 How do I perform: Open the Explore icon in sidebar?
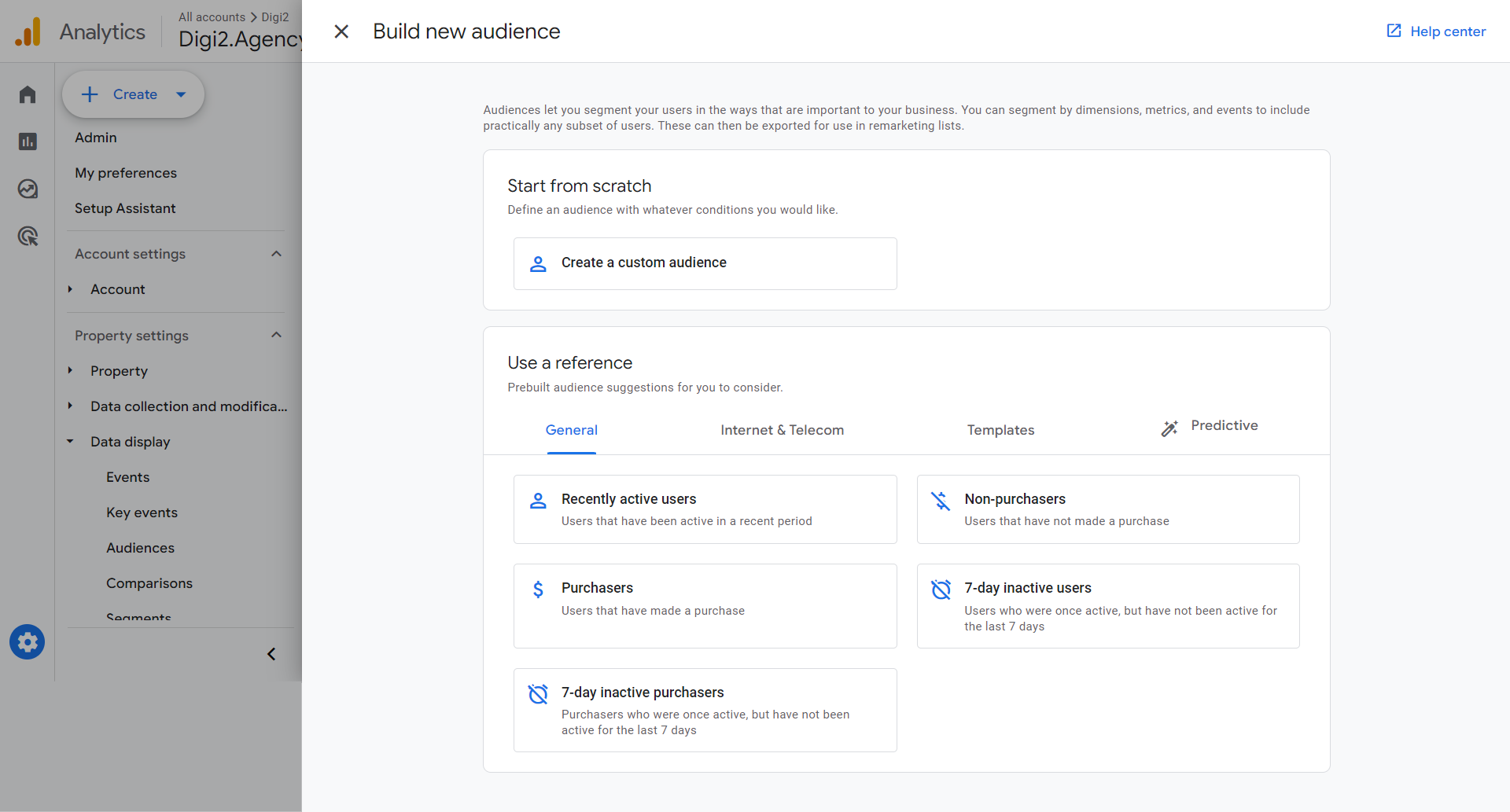coord(28,189)
